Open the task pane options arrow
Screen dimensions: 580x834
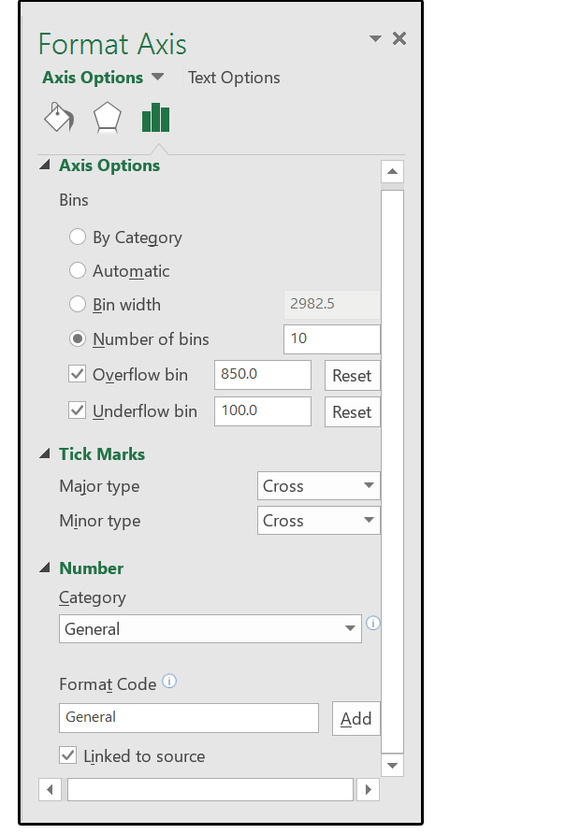click(375, 38)
